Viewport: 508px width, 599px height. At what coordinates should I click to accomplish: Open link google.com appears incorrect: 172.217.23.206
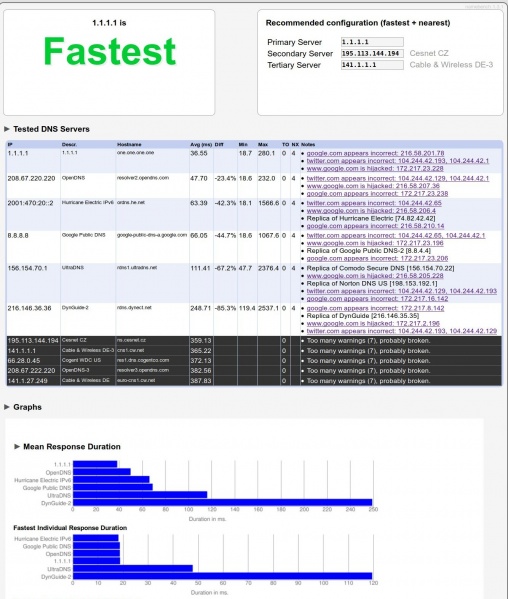[x=377, y=259]
